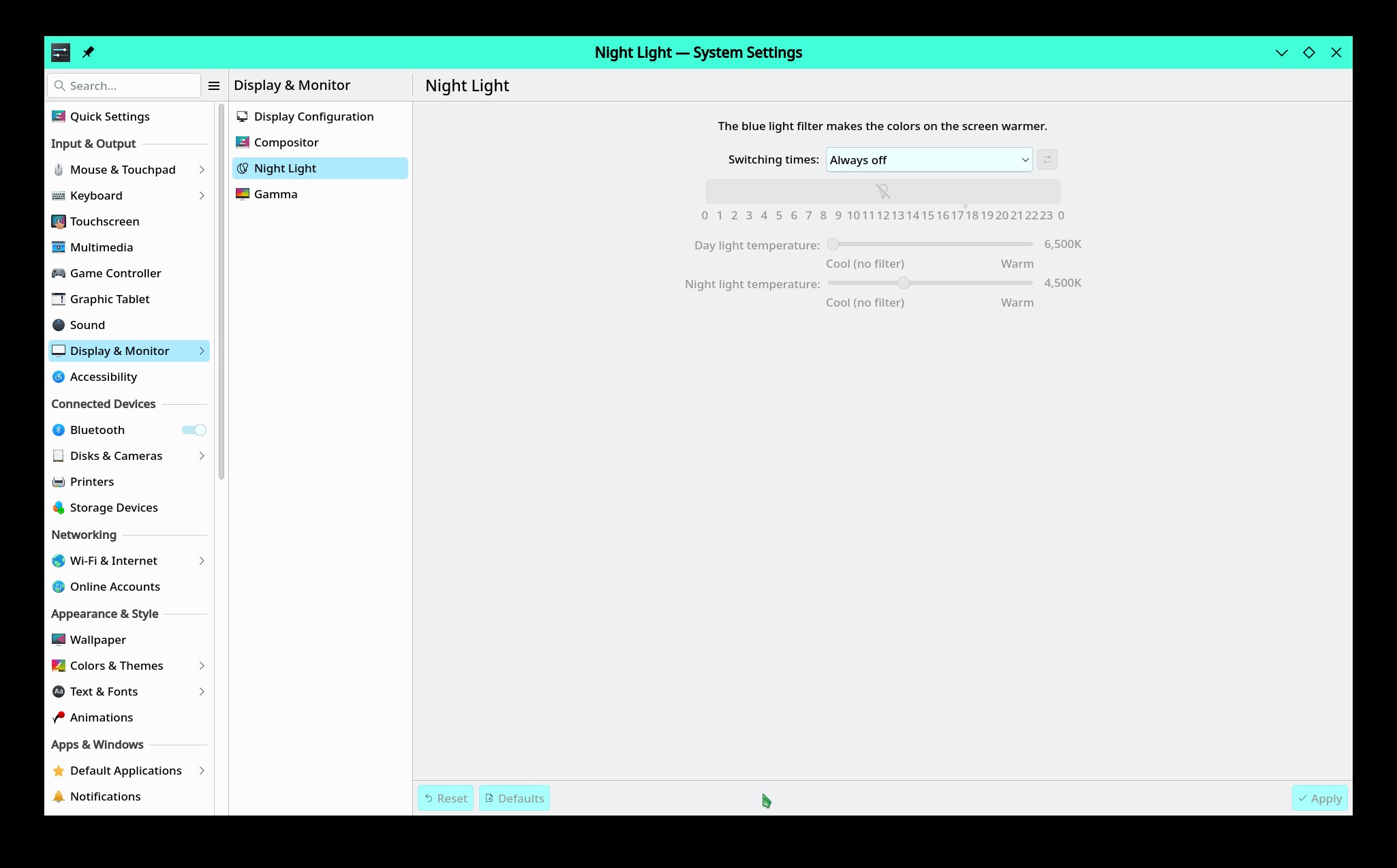Click the Night light temperature slider handle
The height and width of the screenshot is (868, 1397).
[x=904, y=283]
